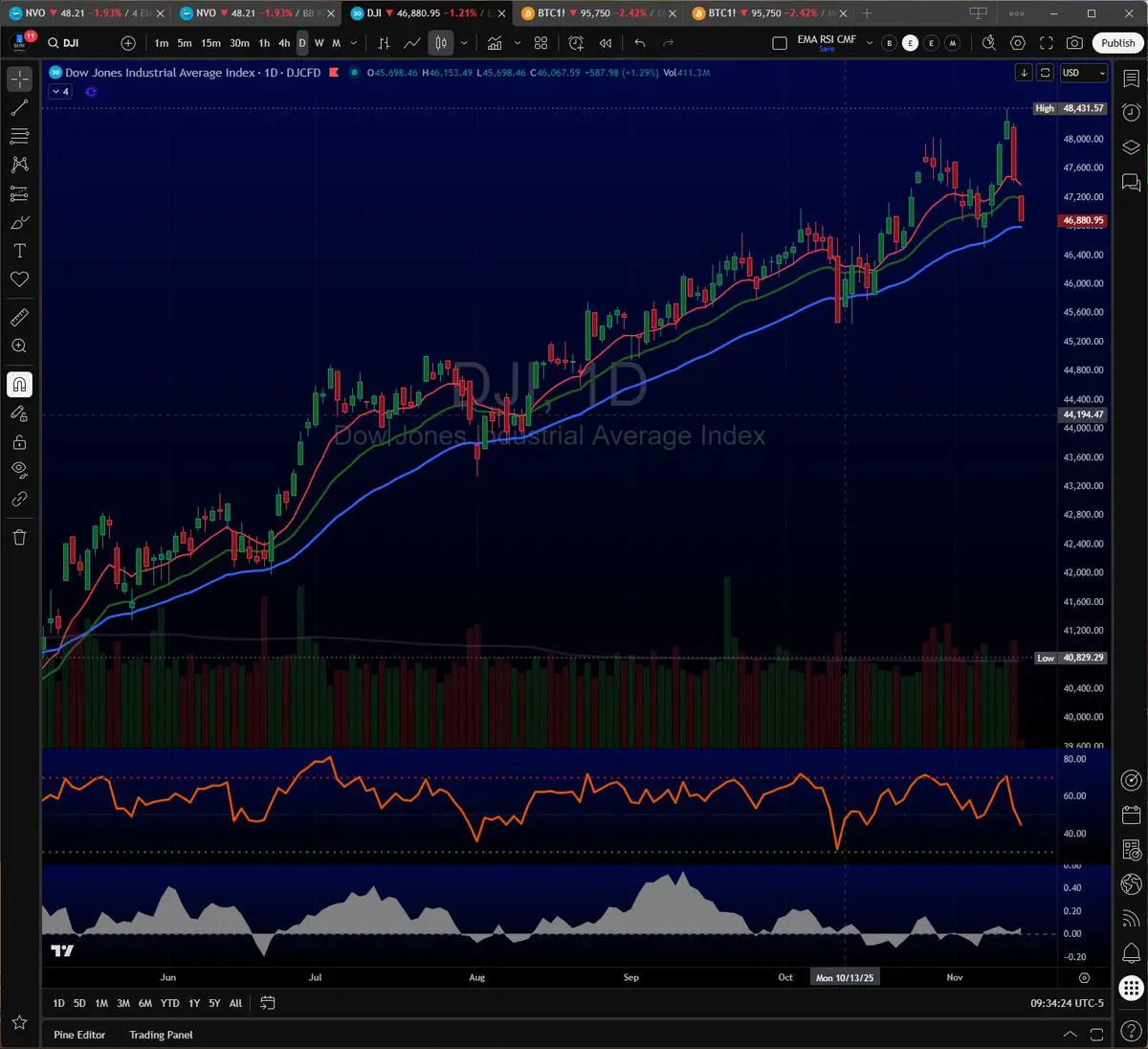This screenshot has width=1148, height=1049.
Task: Open chart settings hexagon icon
Action: pyautogui.click(x=1018, y=43)
